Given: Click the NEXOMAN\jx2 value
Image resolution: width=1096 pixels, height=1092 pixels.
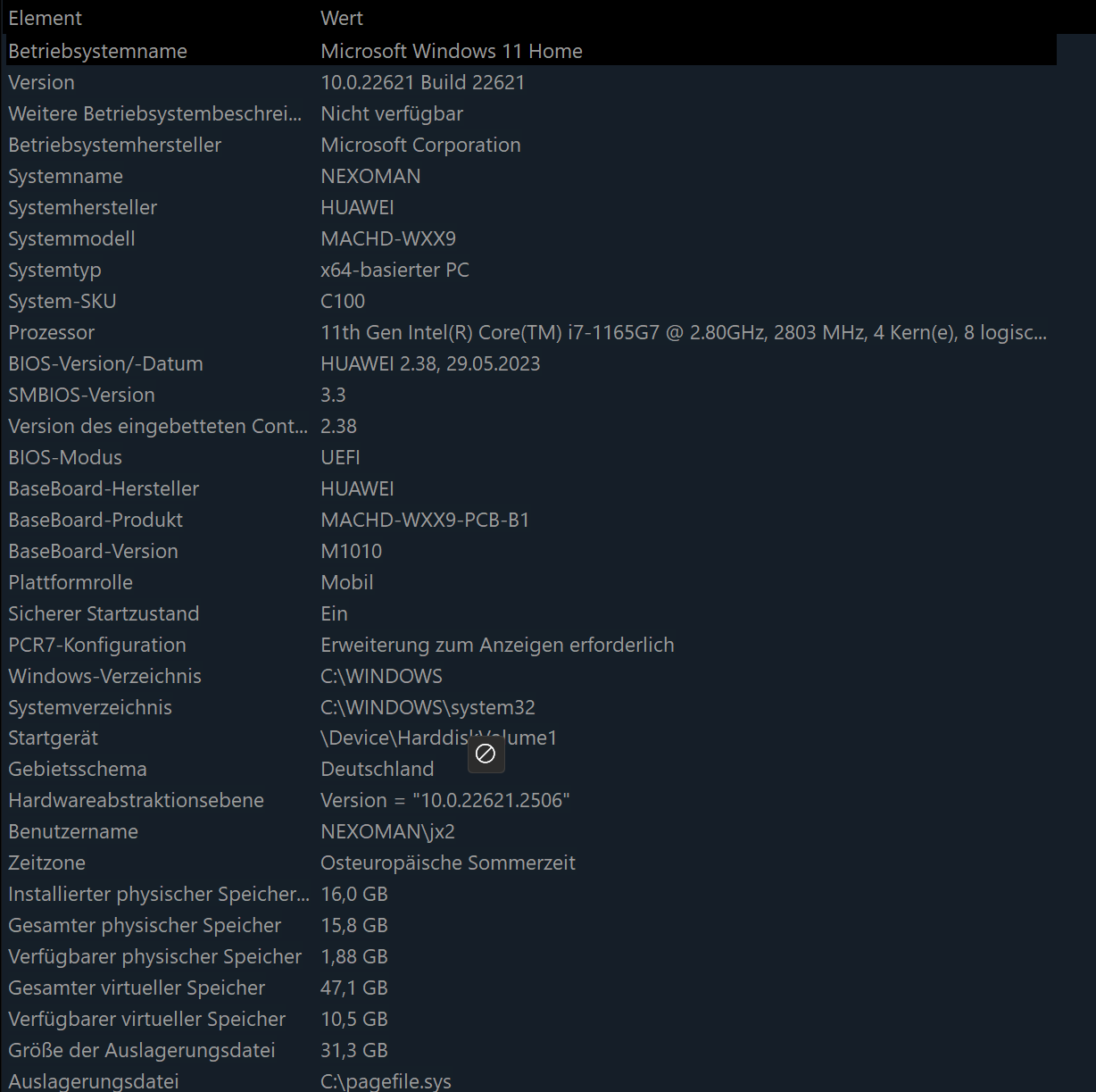Looking at the screenshot, I should [x=387, y=831].
